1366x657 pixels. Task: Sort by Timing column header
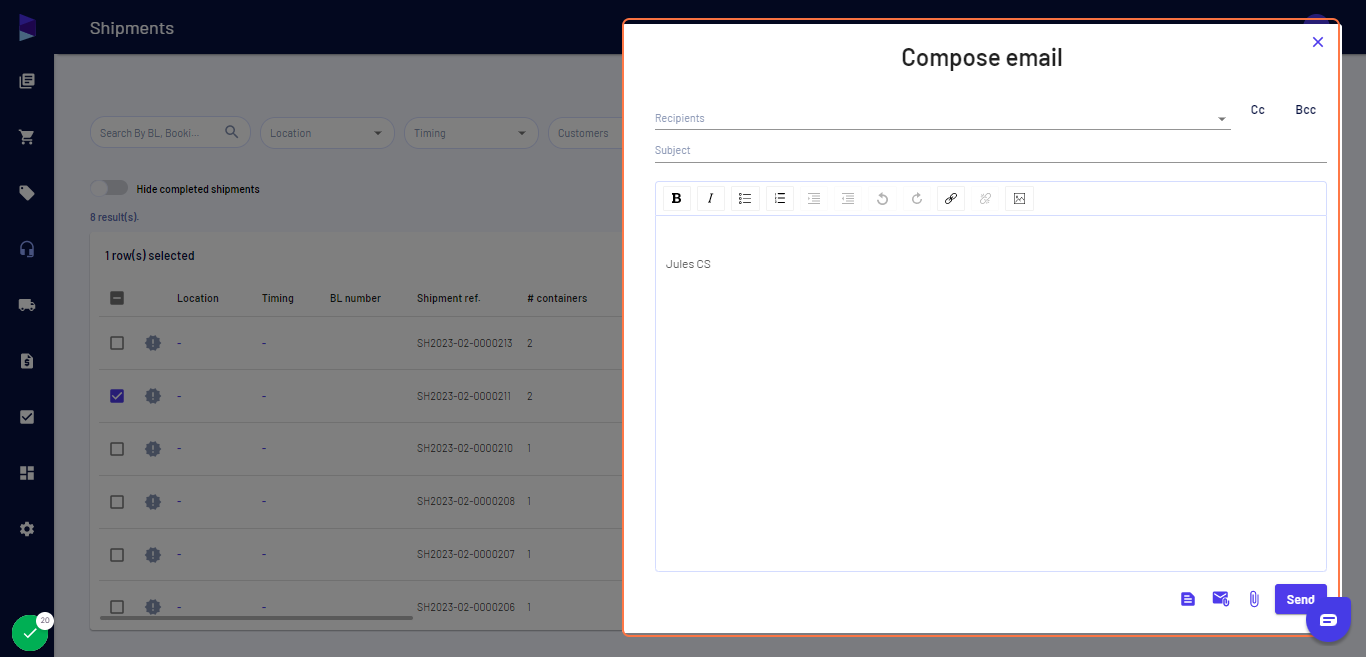coord(278,298)
